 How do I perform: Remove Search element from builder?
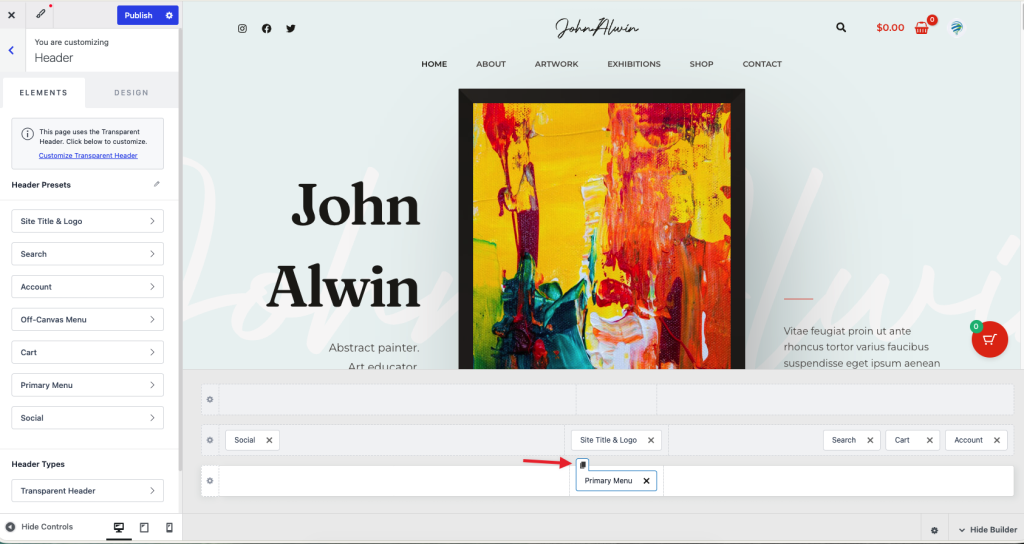click(870, 440)
